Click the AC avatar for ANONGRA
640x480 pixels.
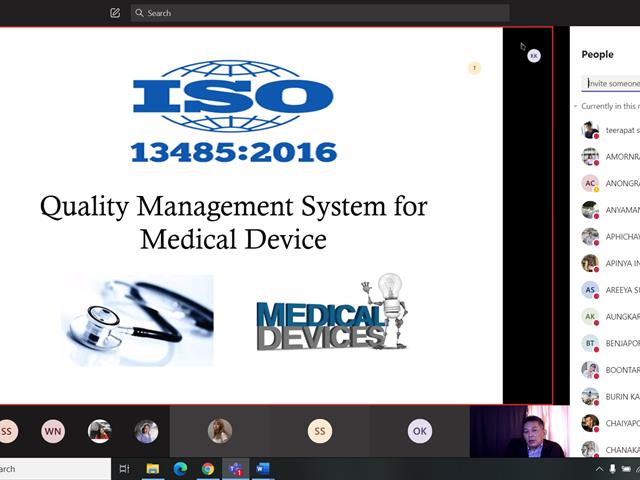click(590, 183)
